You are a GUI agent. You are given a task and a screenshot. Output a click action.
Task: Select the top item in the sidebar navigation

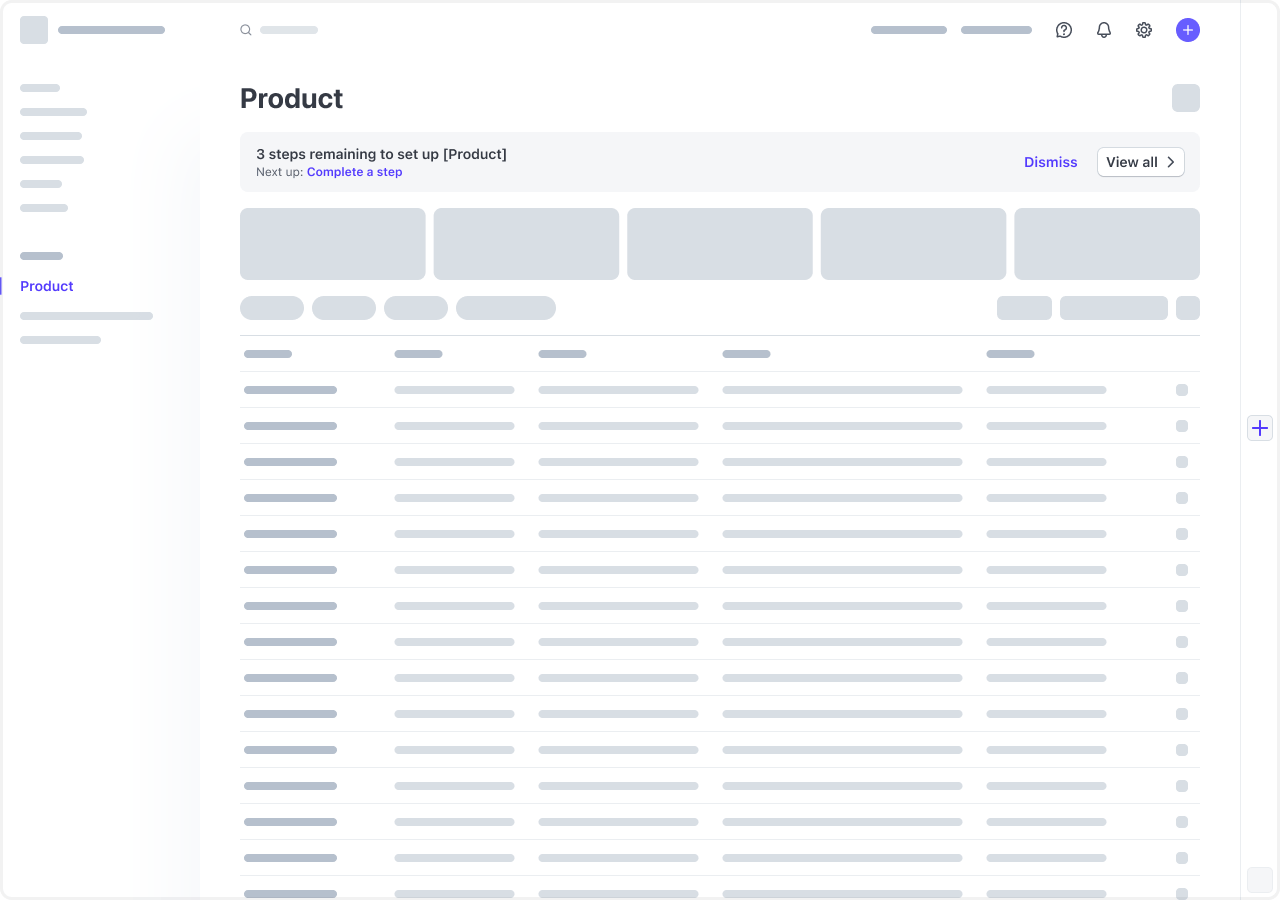click(x=40, y=88)
